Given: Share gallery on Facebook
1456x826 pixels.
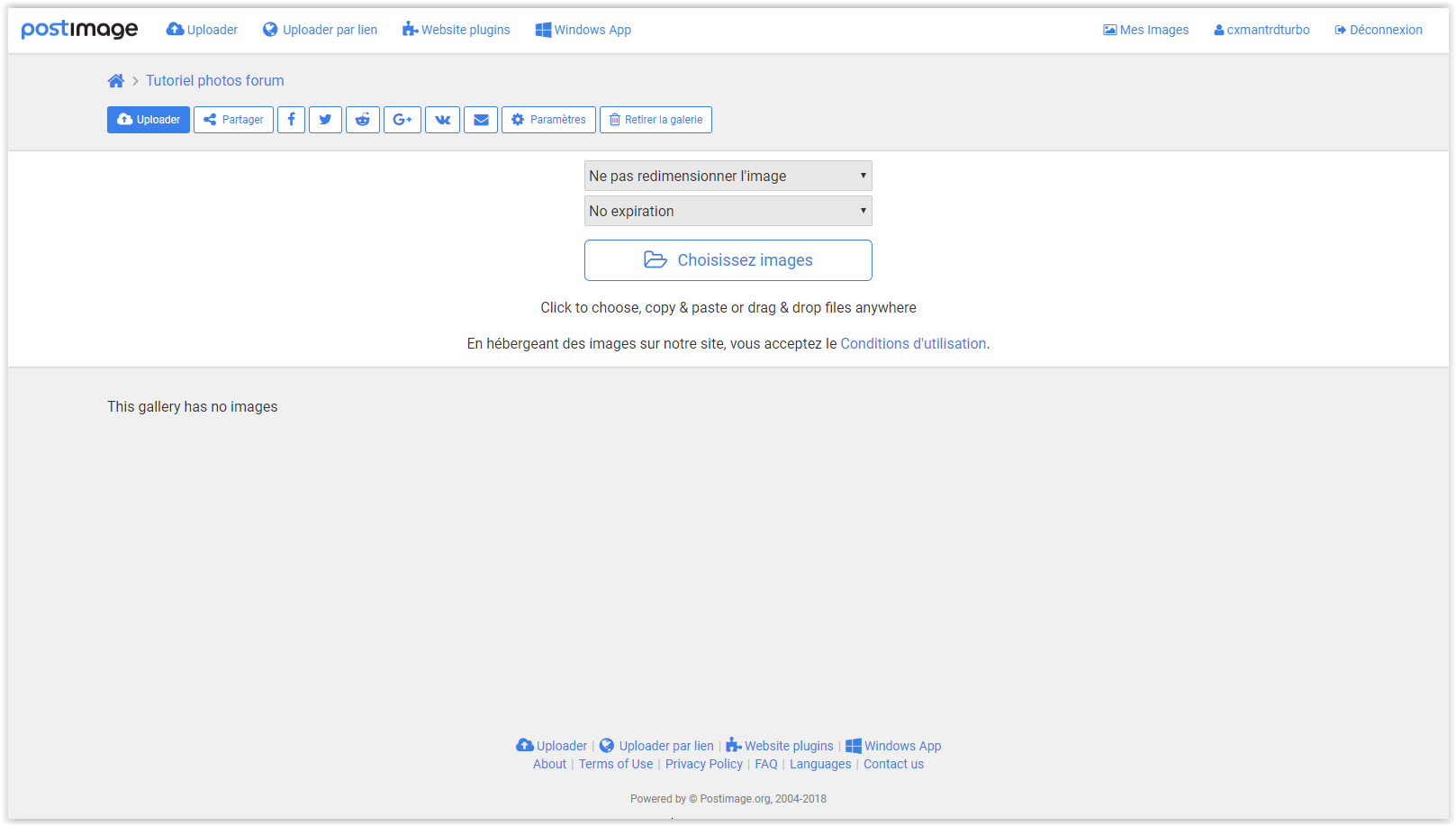Looking at the screenshot, I should coord(291,120).
